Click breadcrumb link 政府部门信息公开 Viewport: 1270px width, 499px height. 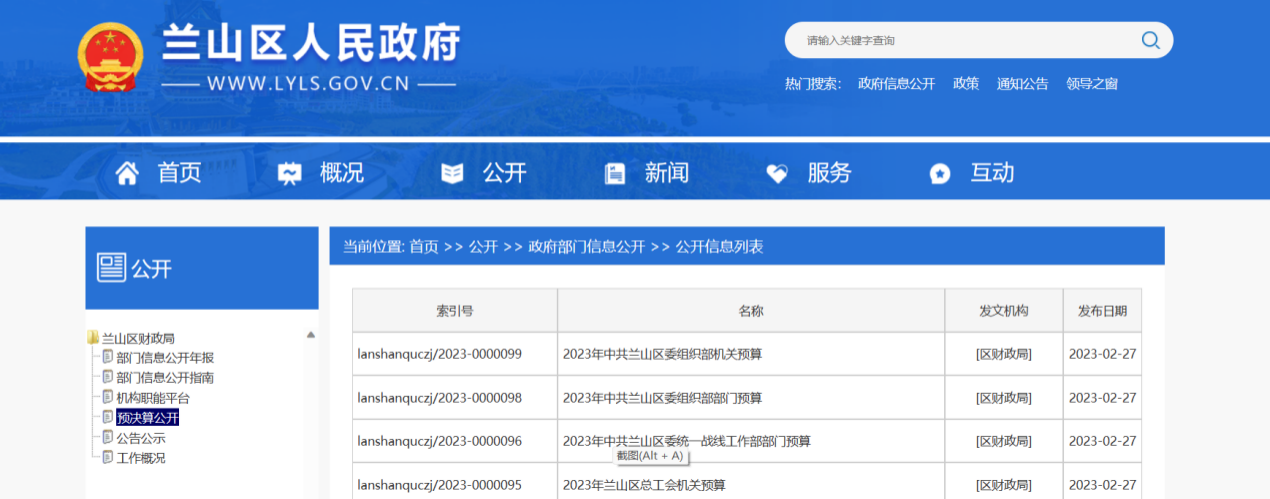pos(587,246)
